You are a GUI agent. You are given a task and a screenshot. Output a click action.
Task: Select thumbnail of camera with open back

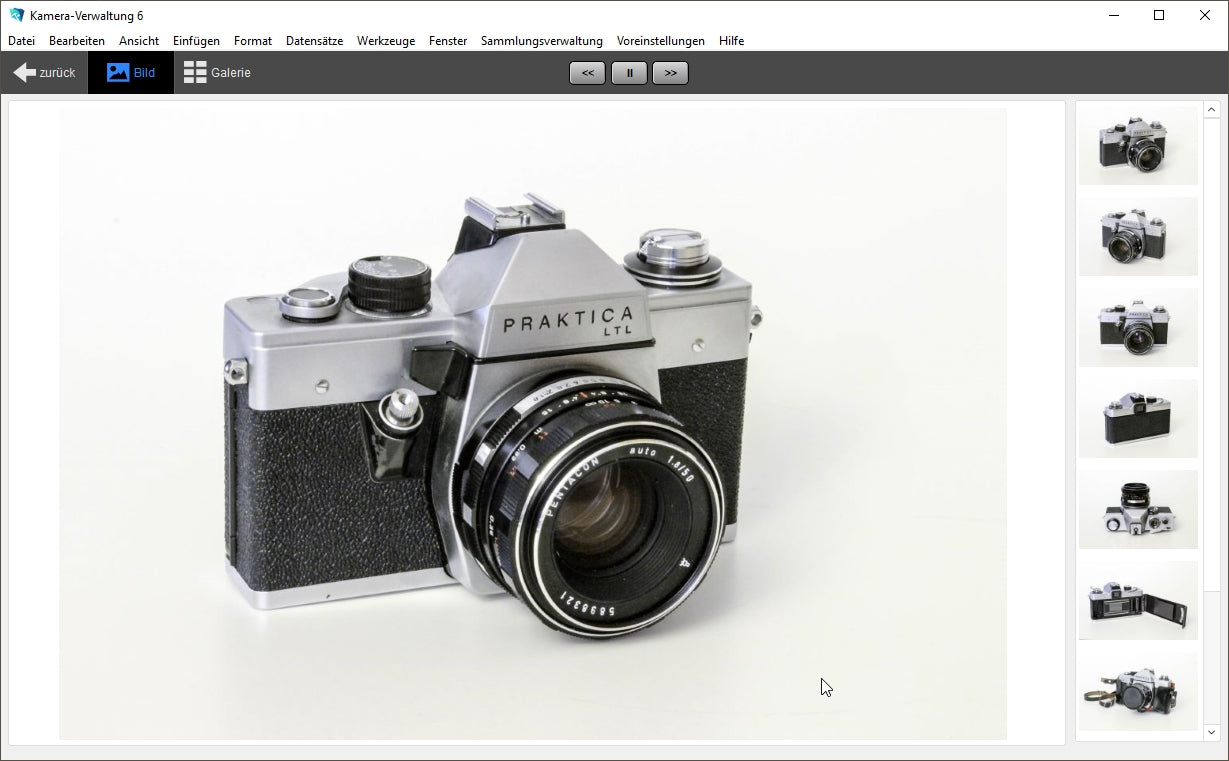point(1138,601)
